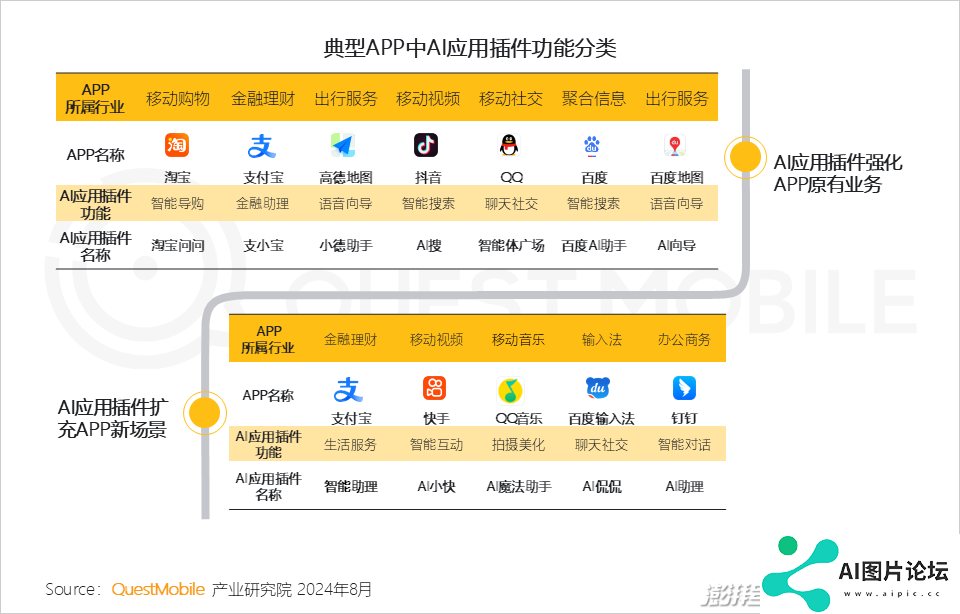Image resolution: width=960 pixels, height=614 pixels.
Task: Click the 淘宝问问 plugin name
Action: (x=178, y=245)
